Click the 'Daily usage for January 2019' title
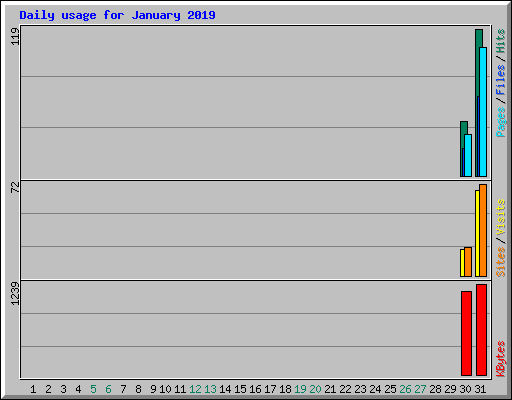512x400 pixels. [x=117, y=15]
